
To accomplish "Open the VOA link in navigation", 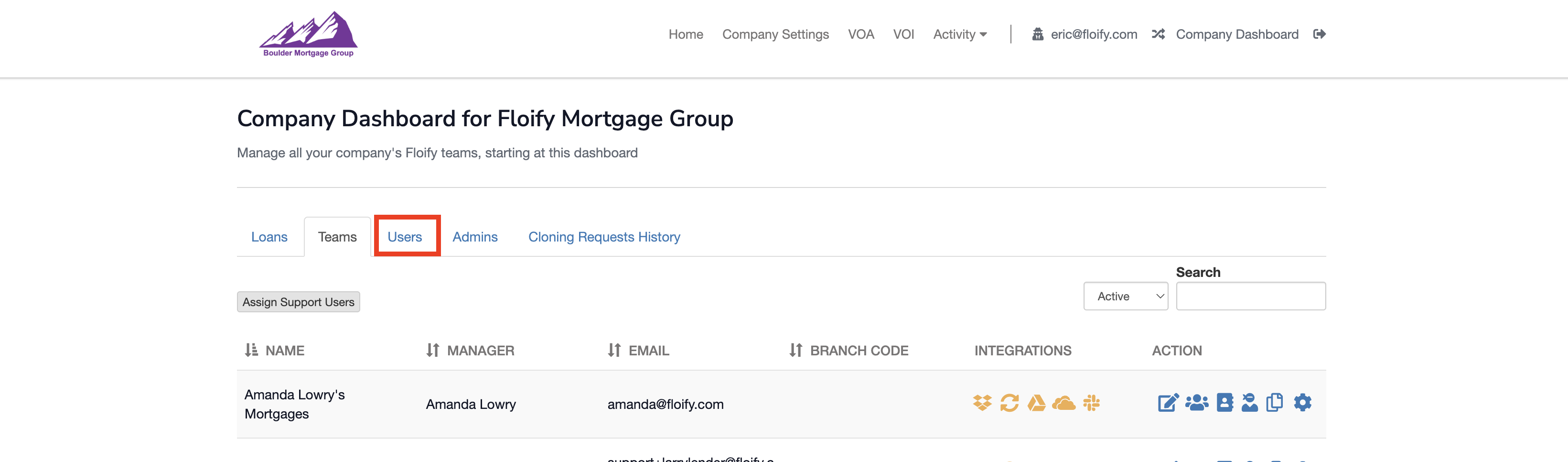I will pyautogui.click(x=861, y=34).
